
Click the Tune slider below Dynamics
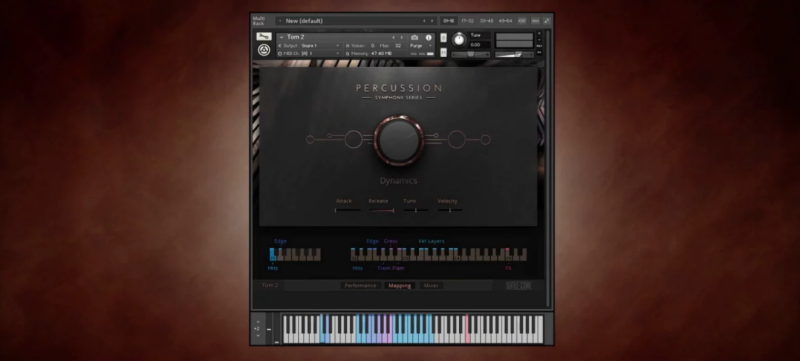point(416,210)
